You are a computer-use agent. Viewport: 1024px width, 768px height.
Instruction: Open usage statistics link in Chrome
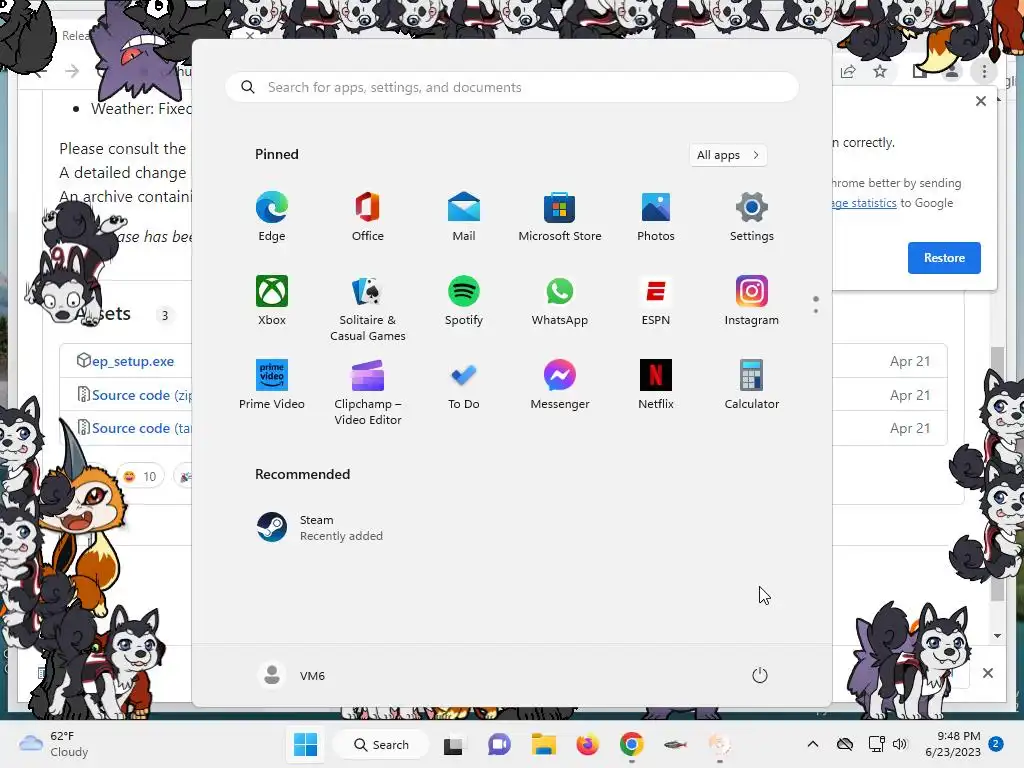pos(865,203)
